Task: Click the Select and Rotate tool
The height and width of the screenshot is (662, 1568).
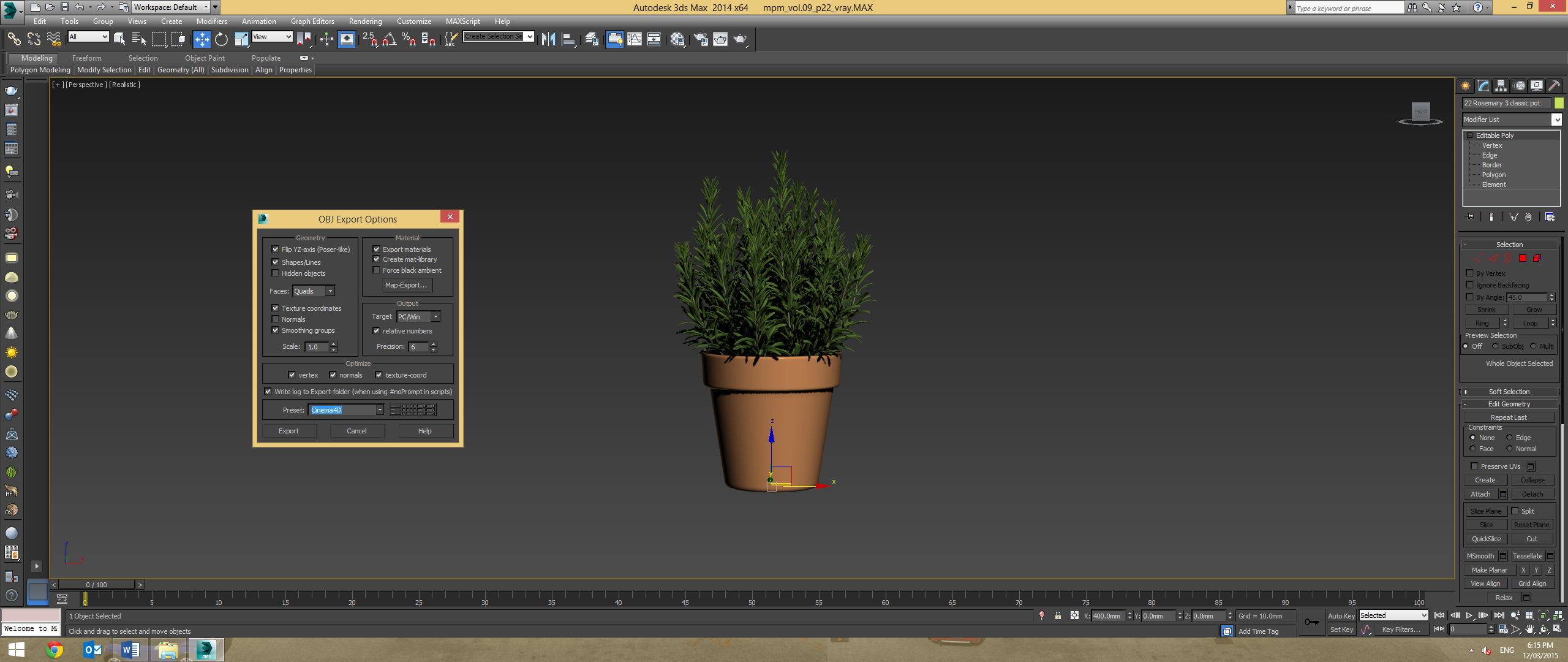Action: pos(221,39)
